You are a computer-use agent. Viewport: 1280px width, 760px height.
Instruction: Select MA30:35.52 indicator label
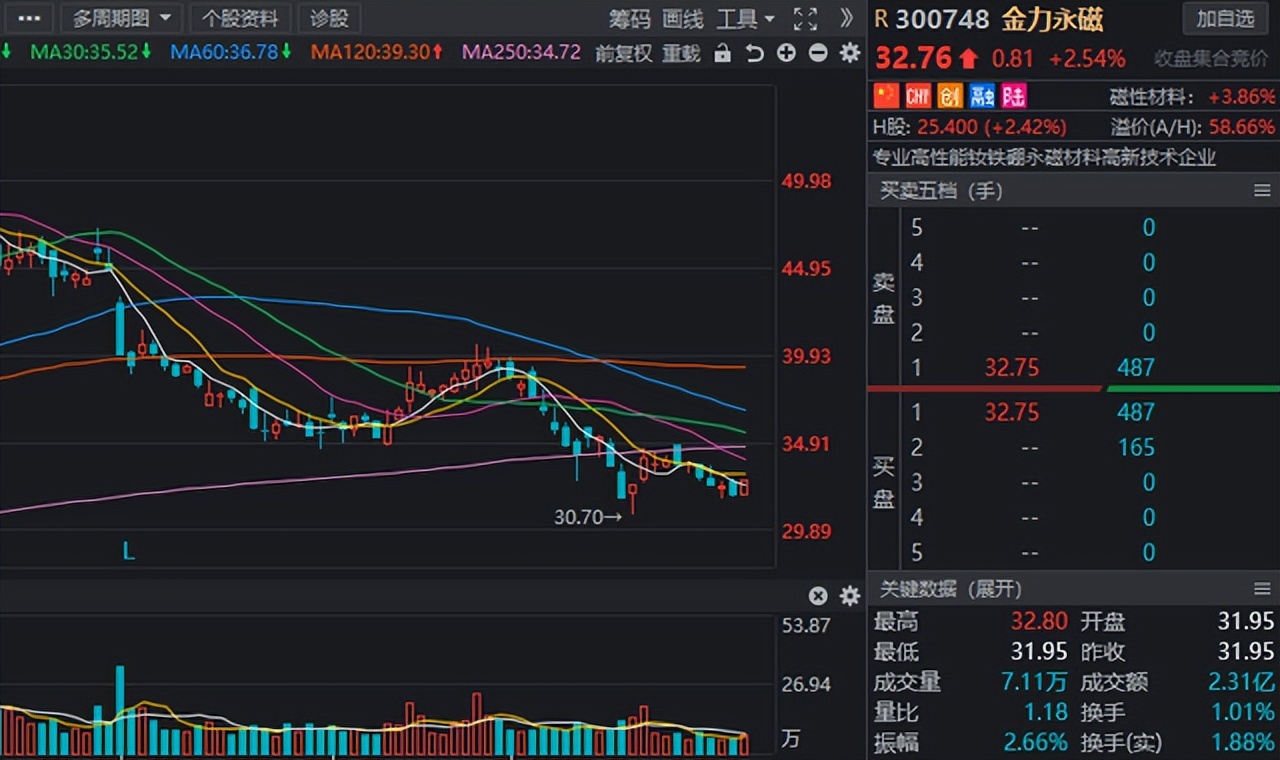91,52
